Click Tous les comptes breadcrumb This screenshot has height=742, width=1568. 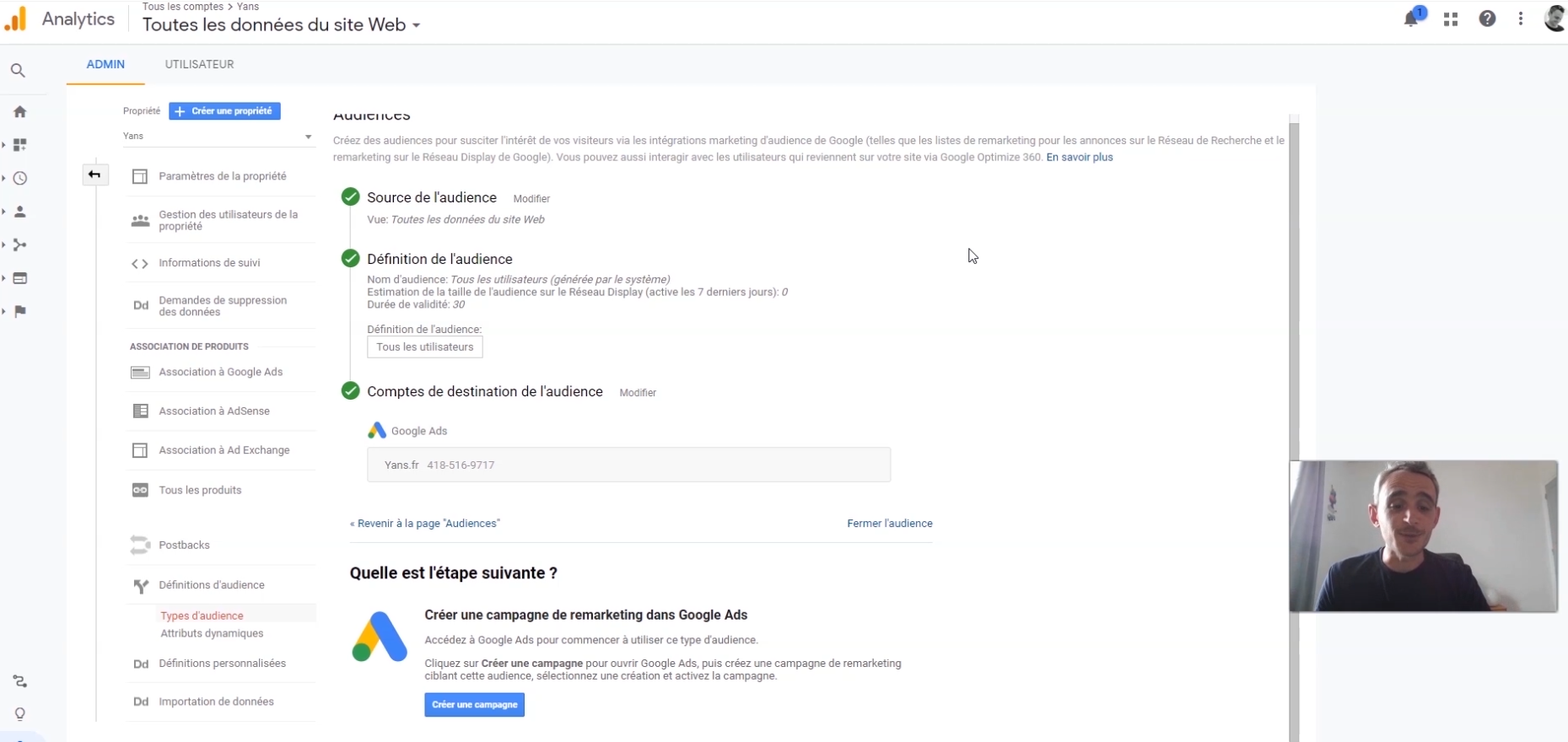click(x=181, y=7)
